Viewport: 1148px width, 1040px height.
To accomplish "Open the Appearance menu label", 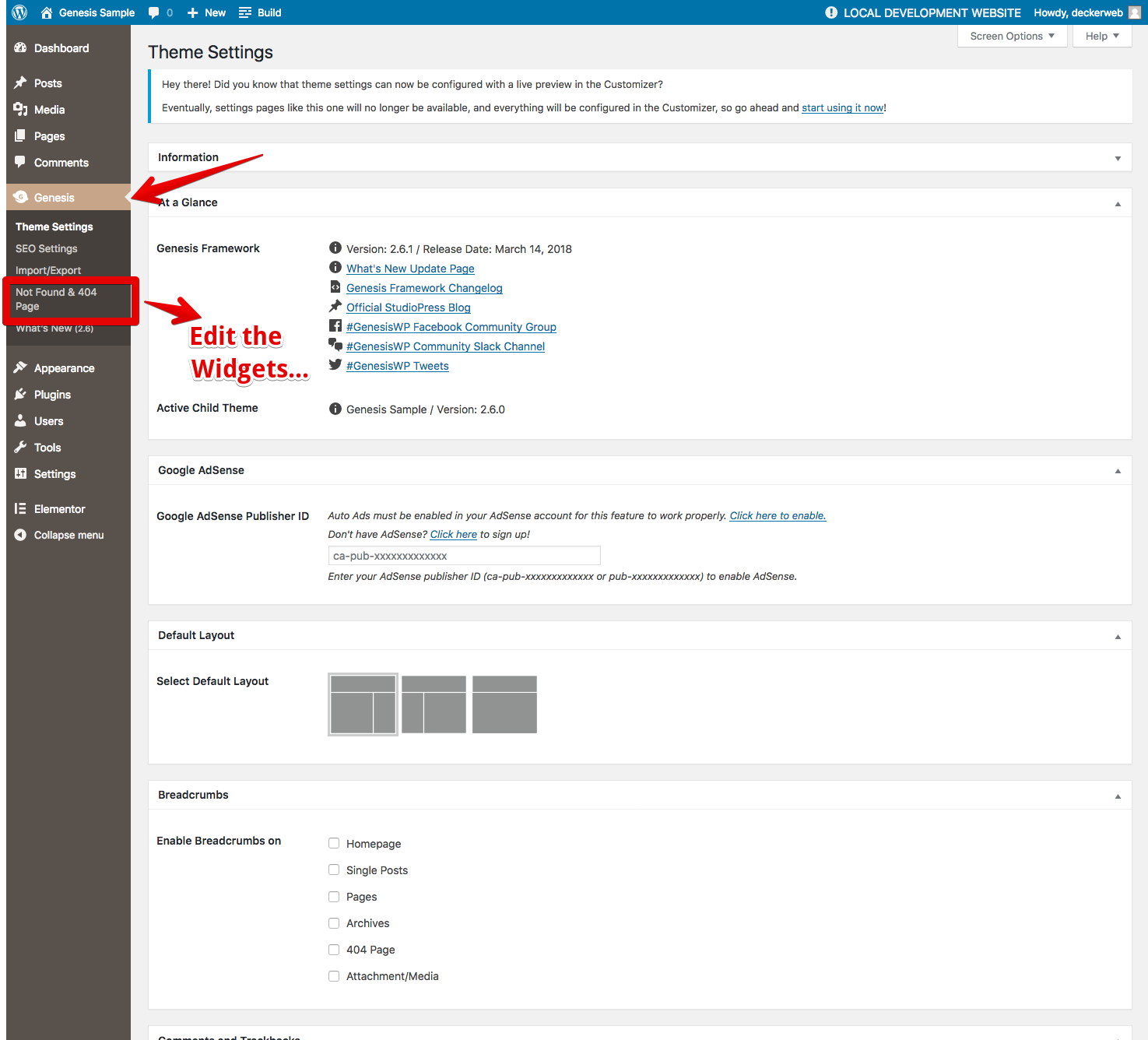I will point(65,368).
